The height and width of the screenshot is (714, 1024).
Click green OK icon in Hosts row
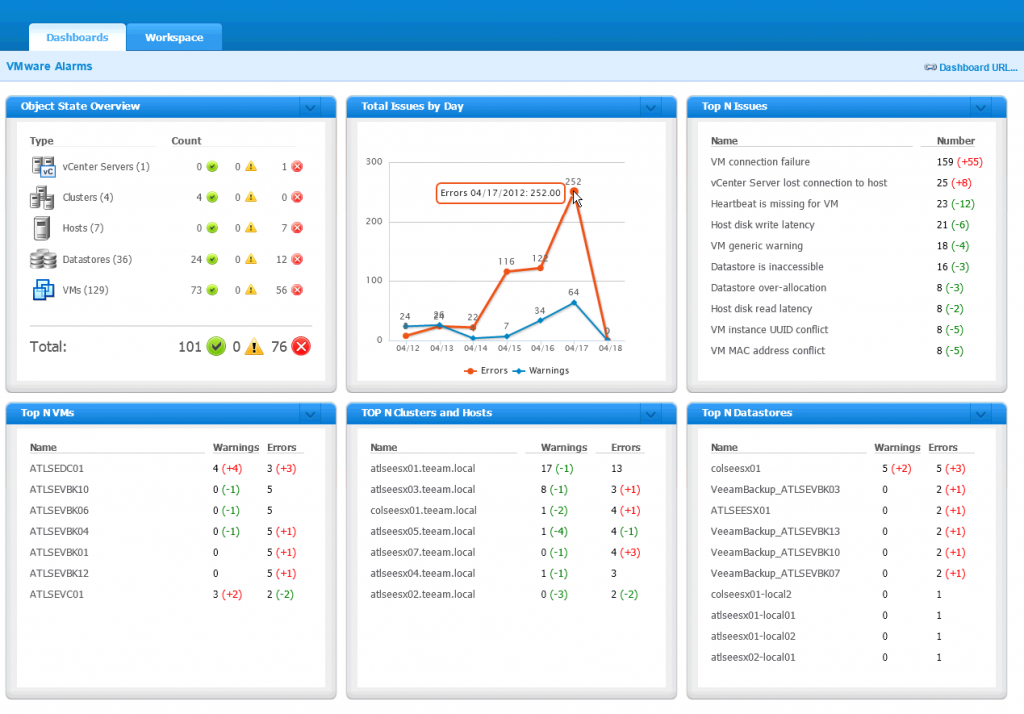click(x=212, y=228)
